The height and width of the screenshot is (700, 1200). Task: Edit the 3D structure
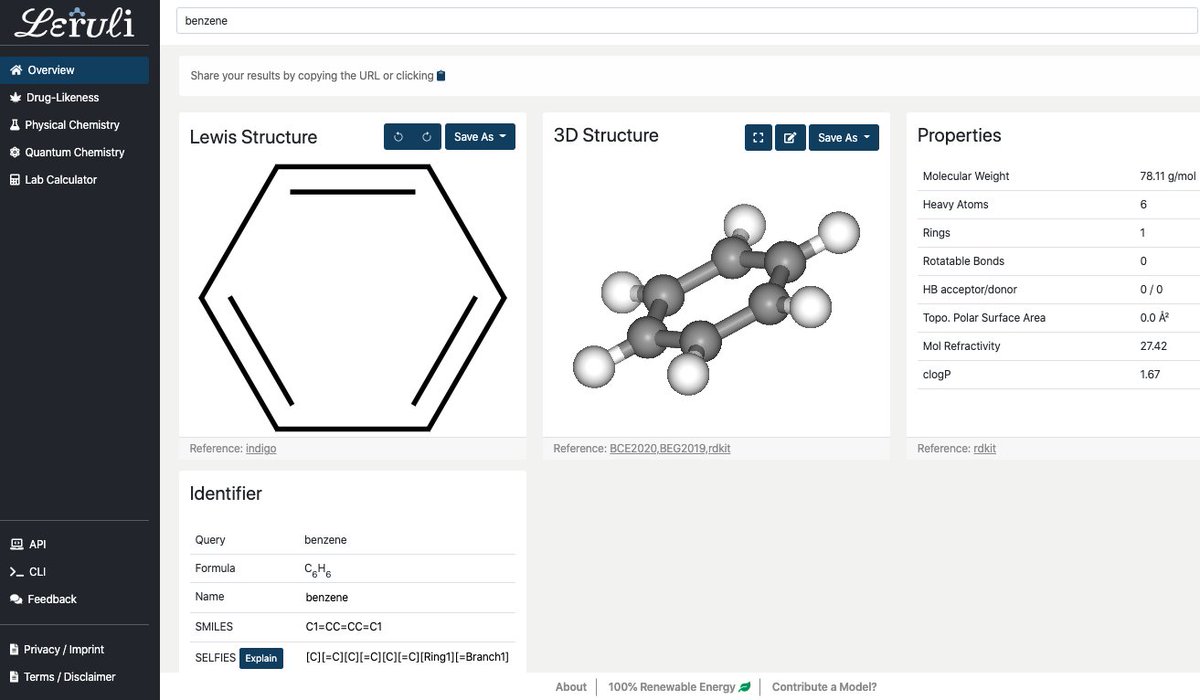click(790, 138)
